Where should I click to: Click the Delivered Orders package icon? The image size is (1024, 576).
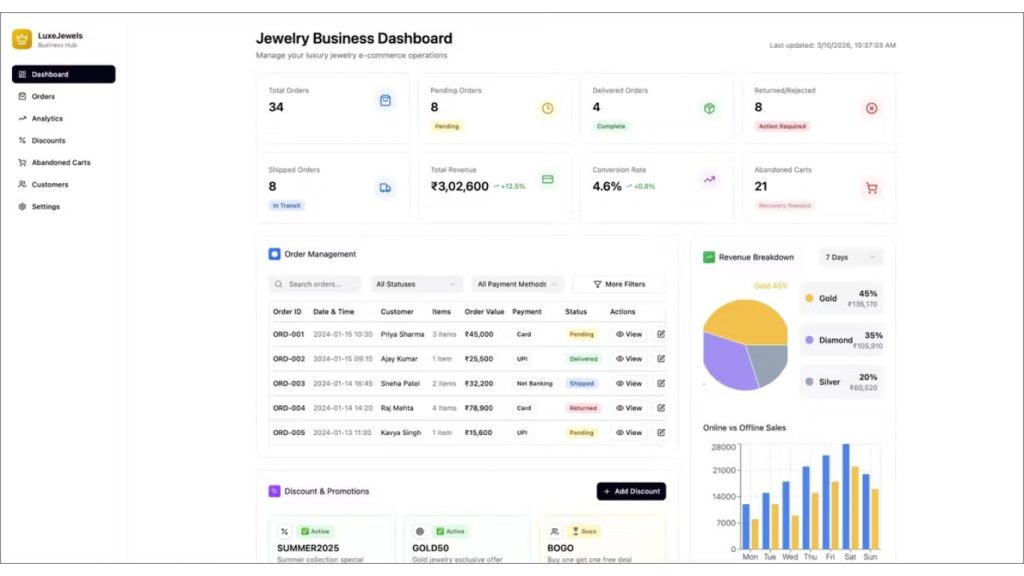709,108
